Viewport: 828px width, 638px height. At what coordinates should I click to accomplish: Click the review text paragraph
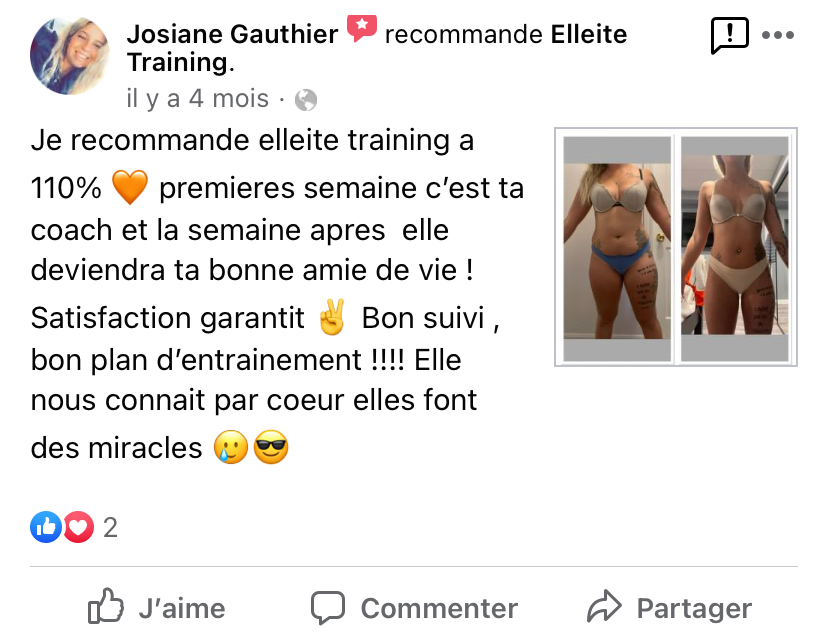277,294
